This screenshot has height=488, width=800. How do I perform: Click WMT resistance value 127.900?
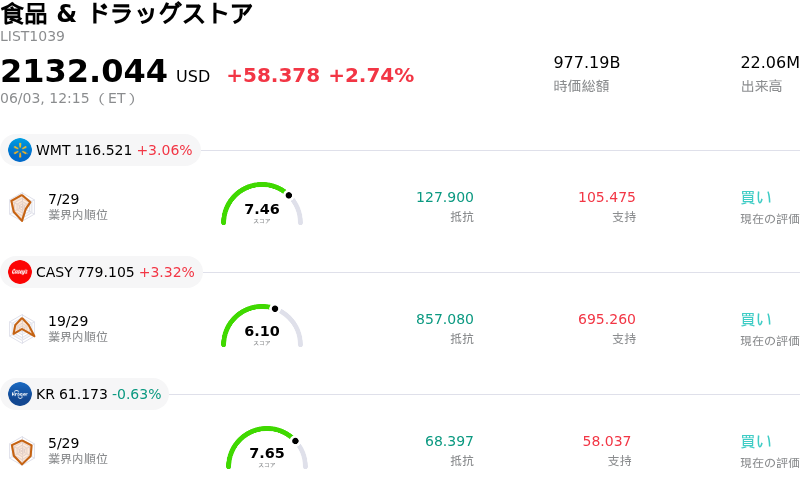coord(445,197)
